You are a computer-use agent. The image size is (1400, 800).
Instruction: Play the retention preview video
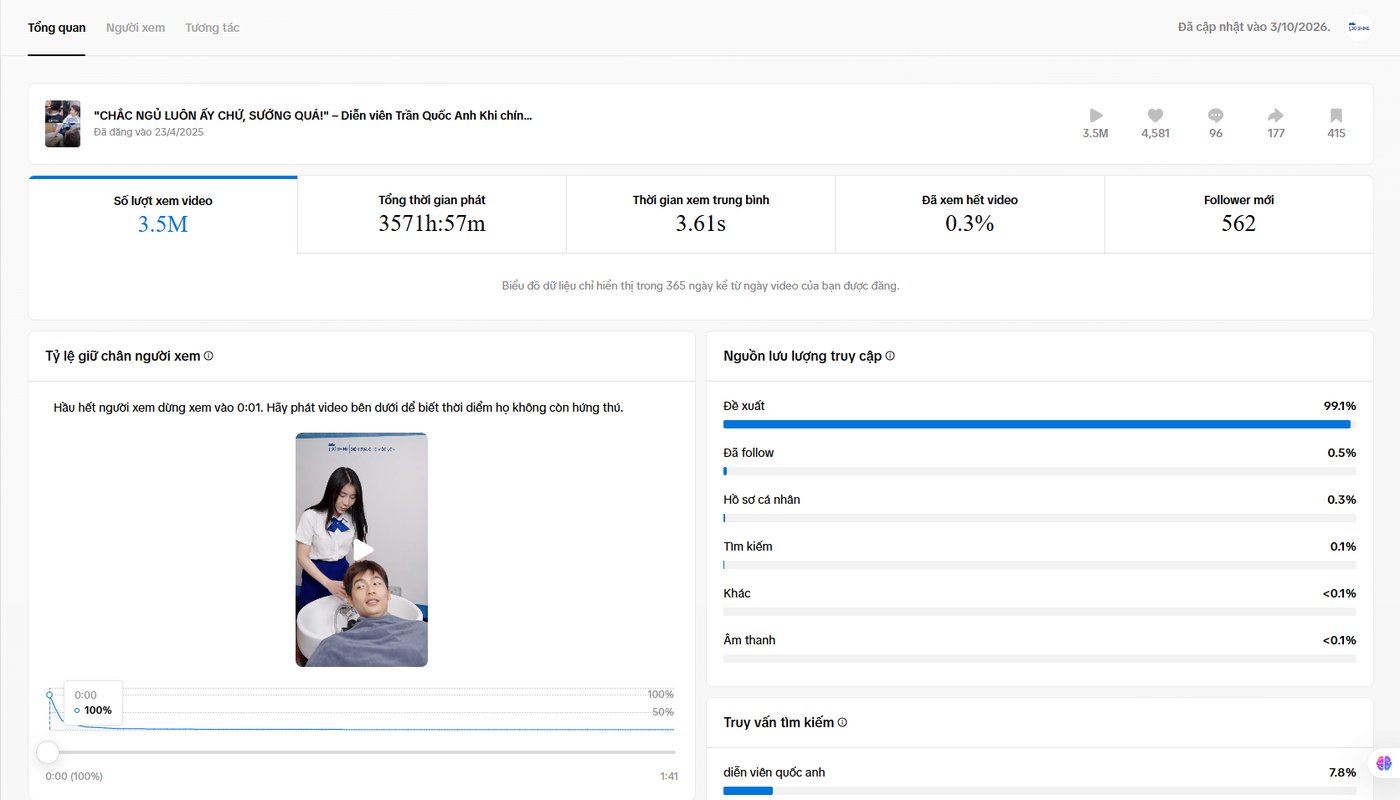point(362,549)
